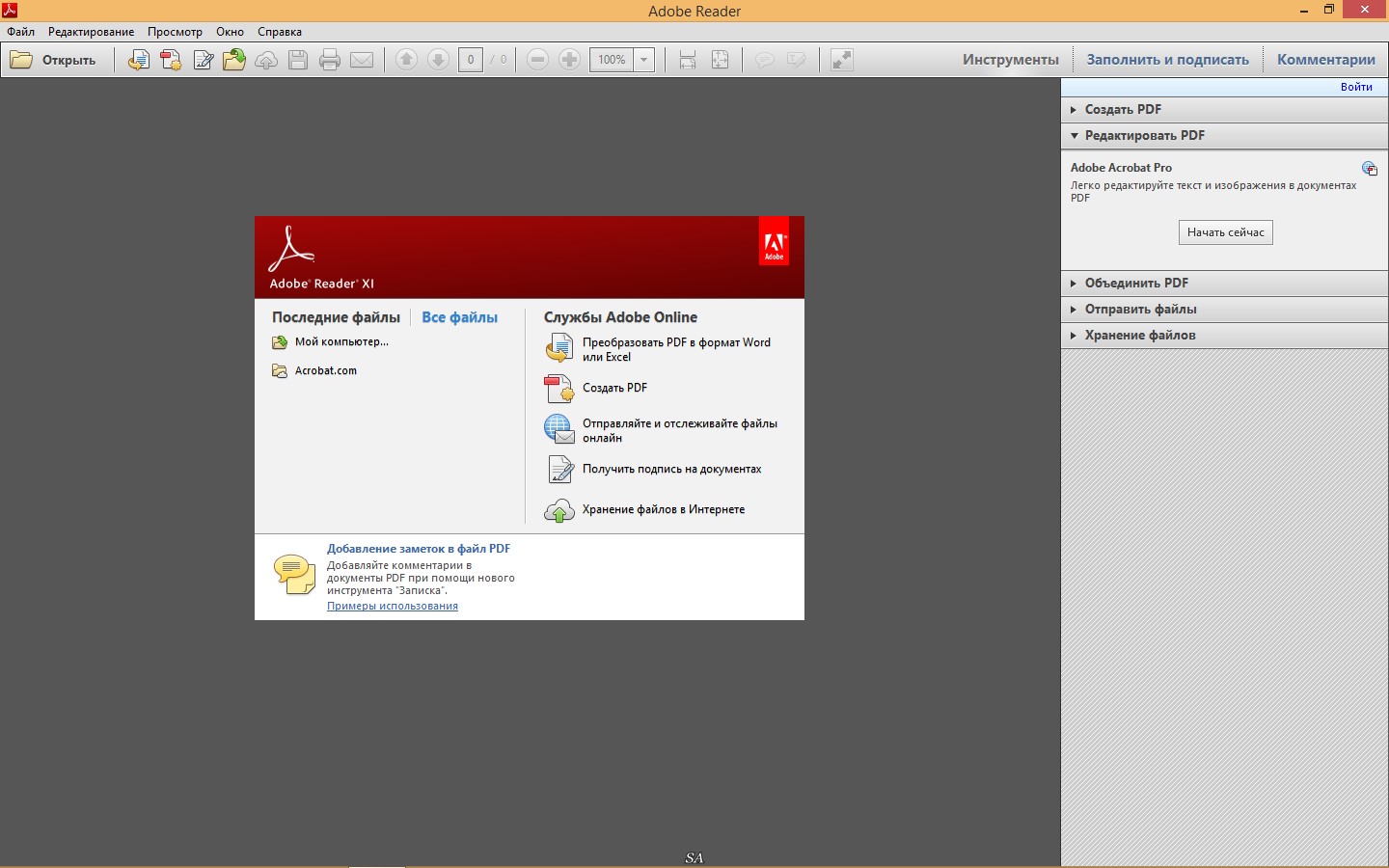
Task: Click Преобразовать PDF в формат Word или Excel
Action: coord(676,349)
